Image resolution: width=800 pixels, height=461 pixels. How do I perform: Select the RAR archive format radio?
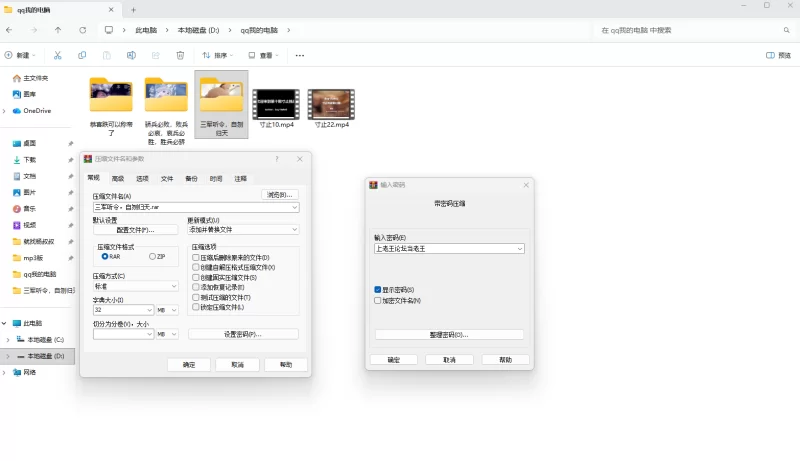(105, 257)
